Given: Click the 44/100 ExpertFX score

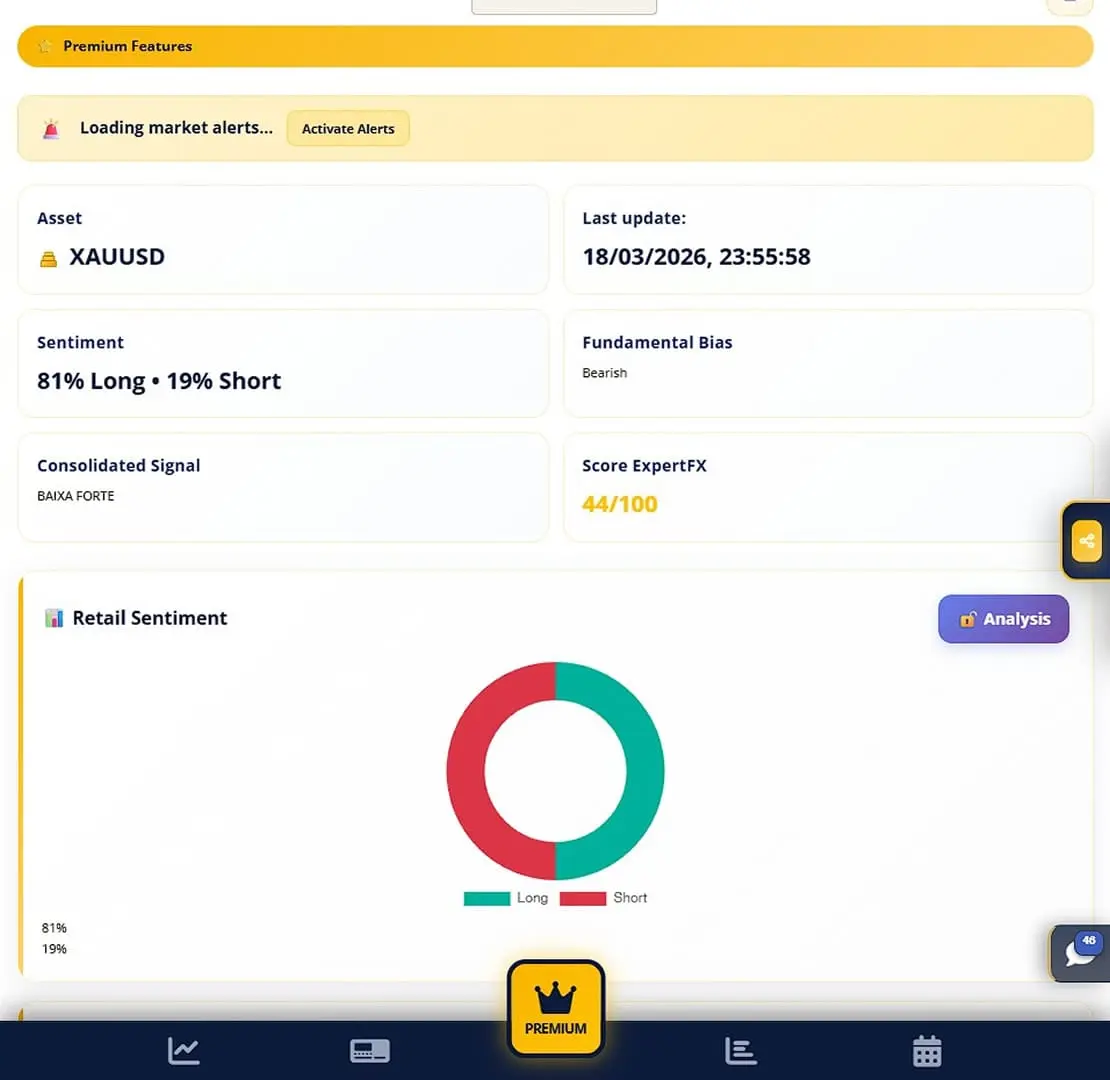Looking at the screenshot, I should [x=619, y=504].
